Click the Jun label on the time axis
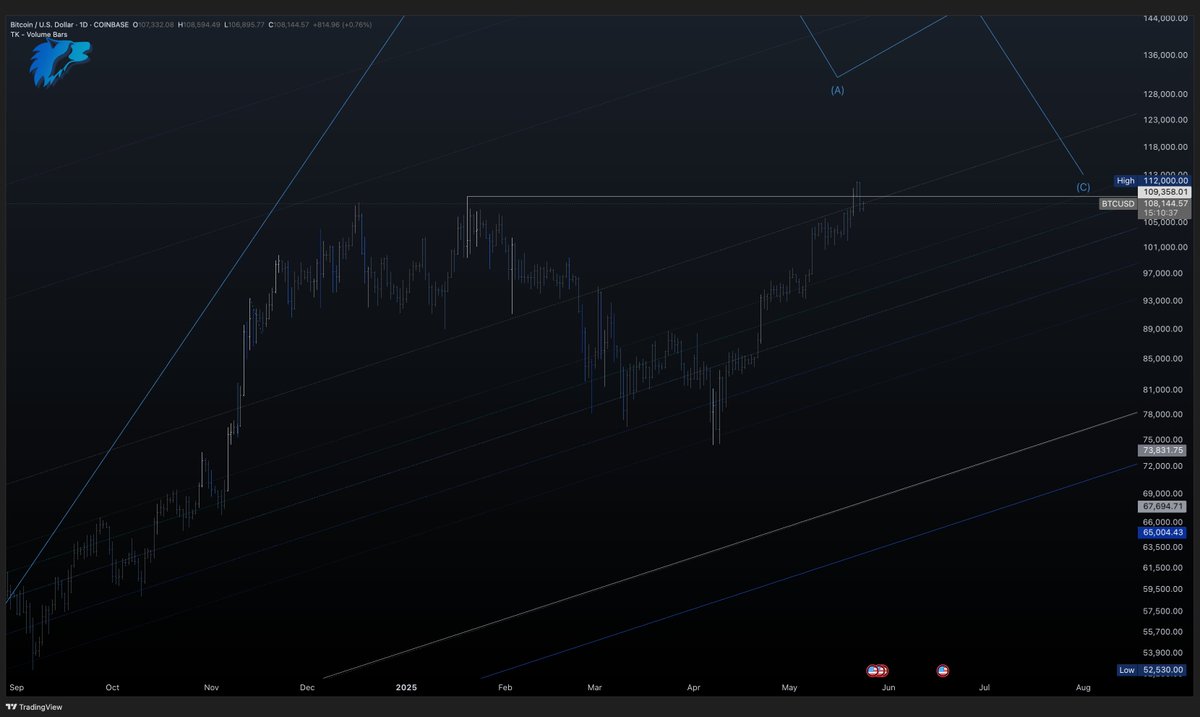Viewport: 1200px width, 717px height. coord(888,688)
